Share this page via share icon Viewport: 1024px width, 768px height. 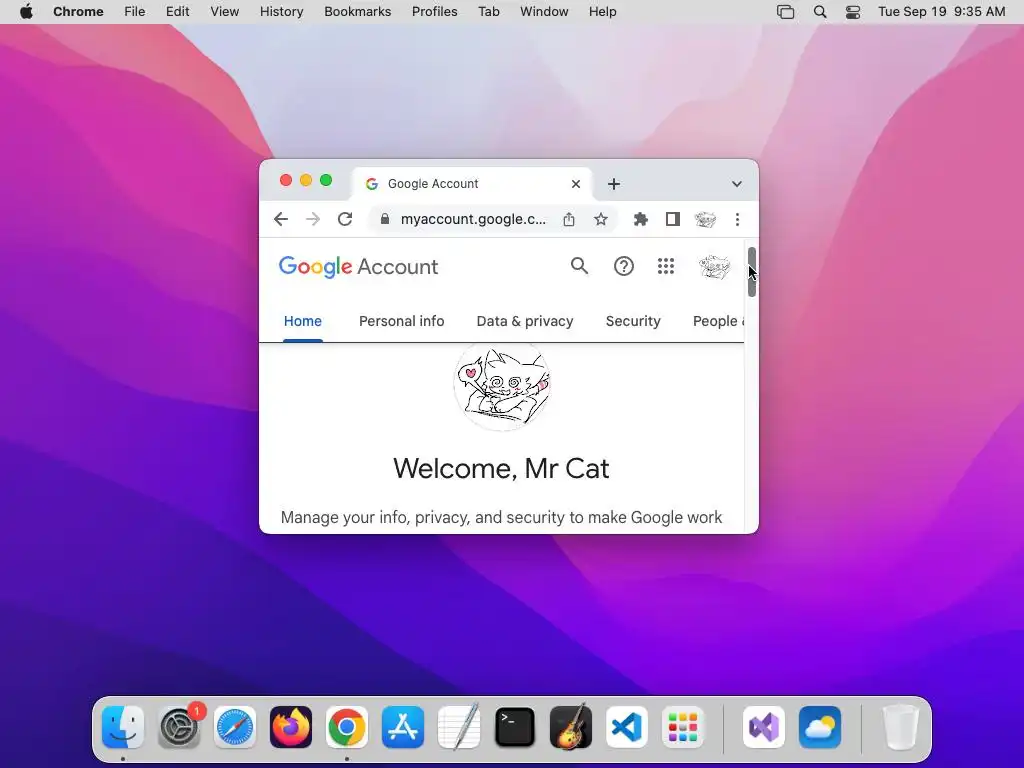[x=569, y=219]
